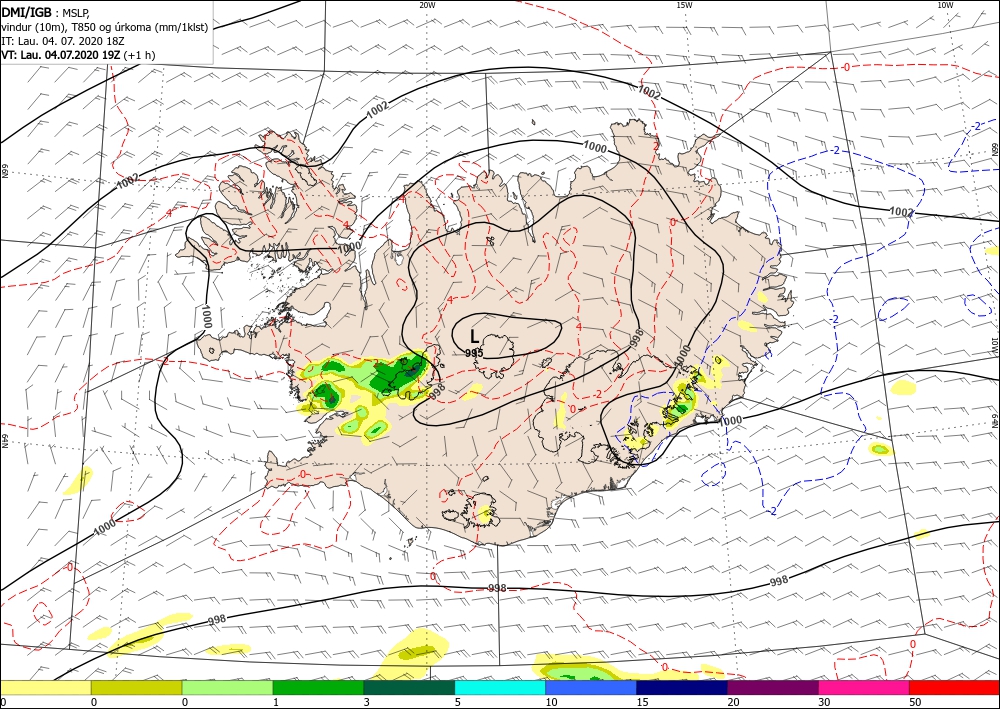Screen dimensions: 1000x709
Task: Click the '15W' longitude label
Action: pos(684,5)
